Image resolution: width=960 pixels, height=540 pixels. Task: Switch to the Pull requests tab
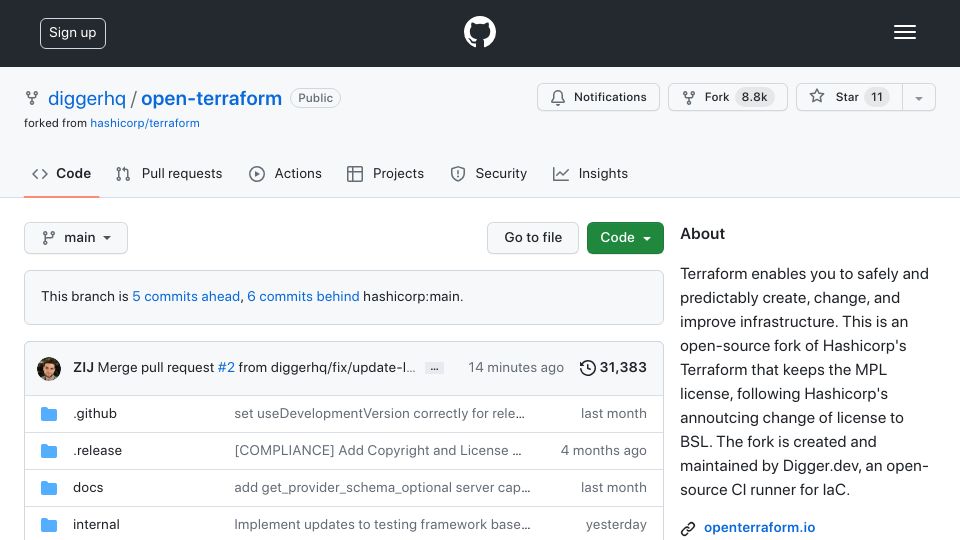[x=169, y=174]
